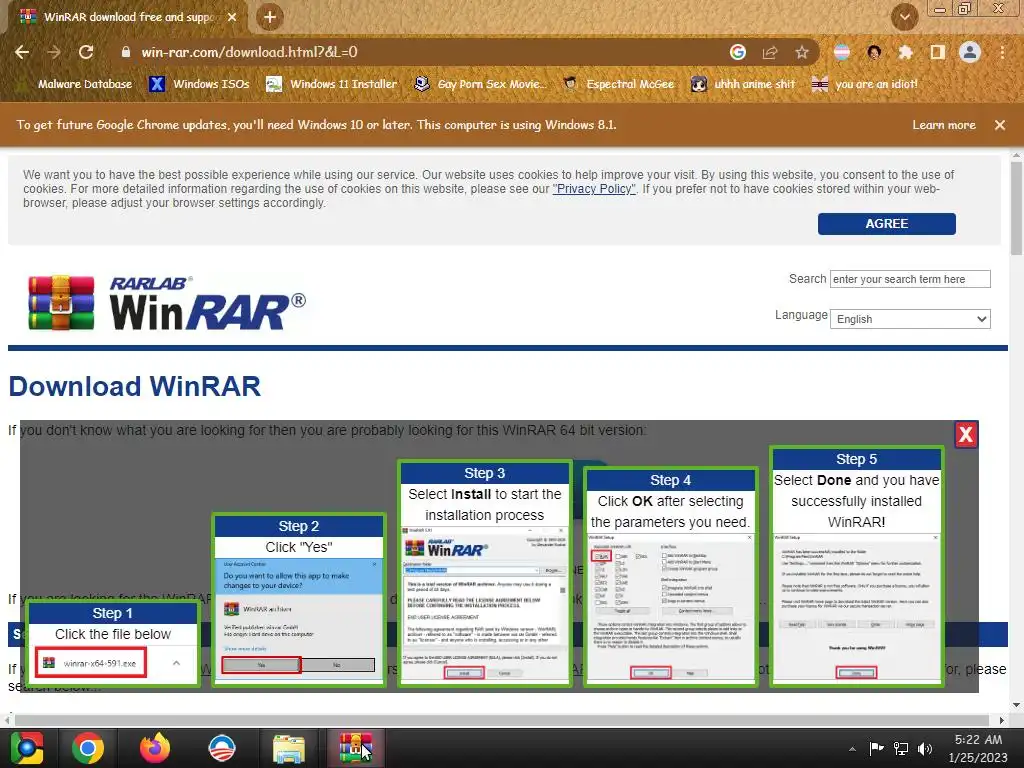Open the tab search dropdown
This screenshot has width=1024, height=768.
[x=904, y=17]
